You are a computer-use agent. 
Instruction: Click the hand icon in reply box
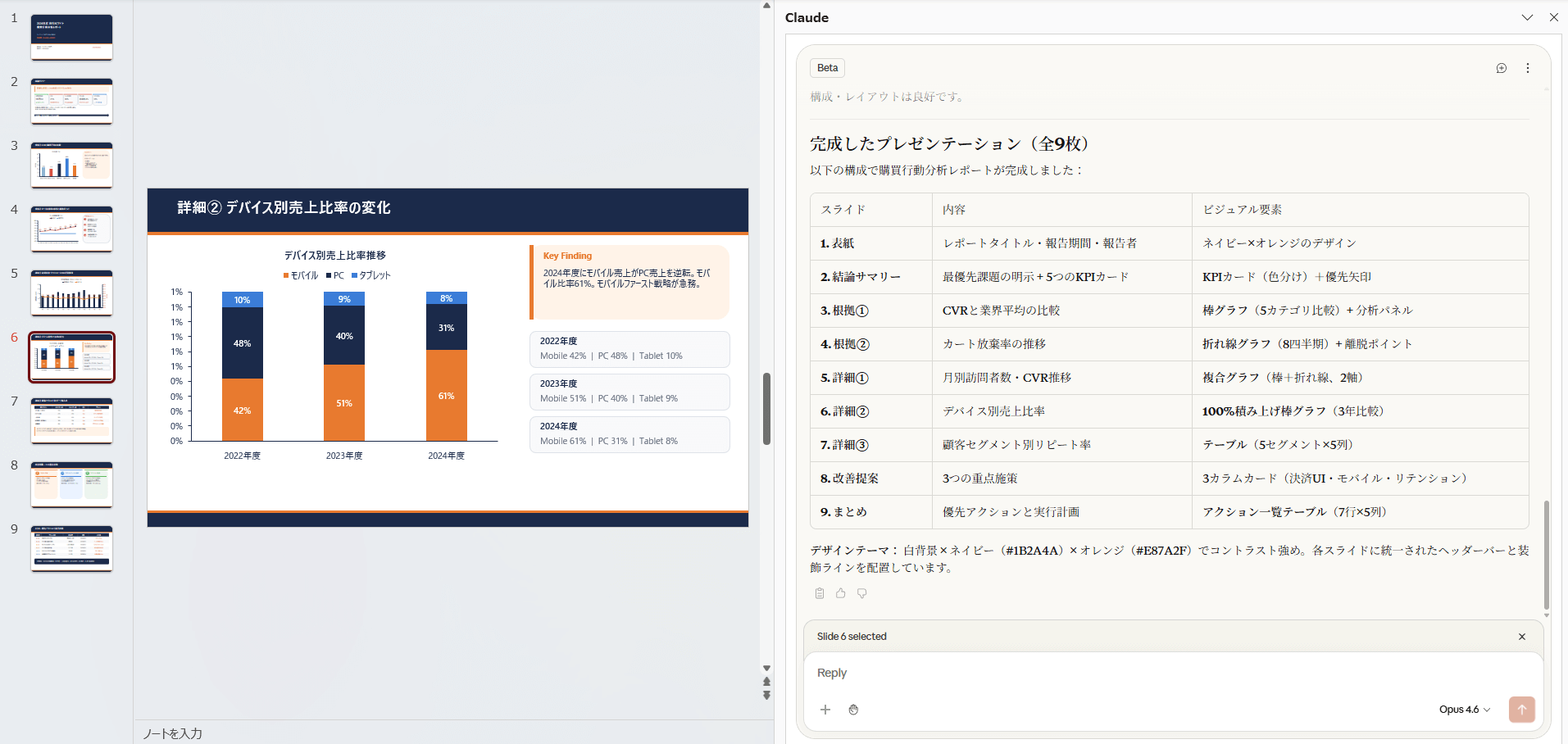pos(853,710)
